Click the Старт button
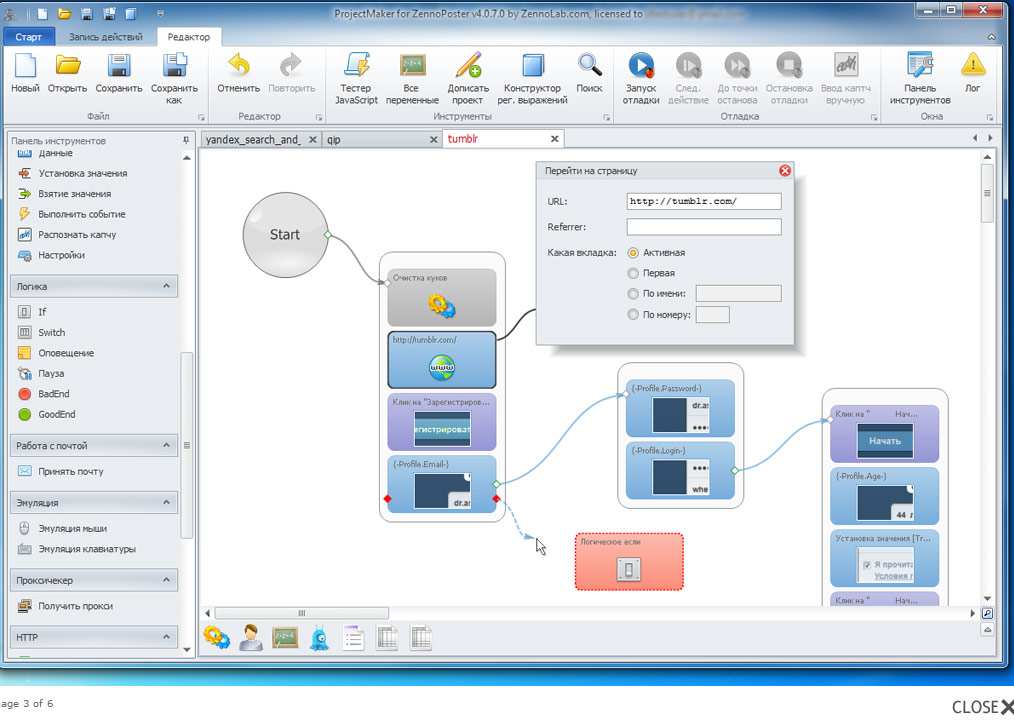Screen dimensions: 1014x721 click(x=29, y=37)
